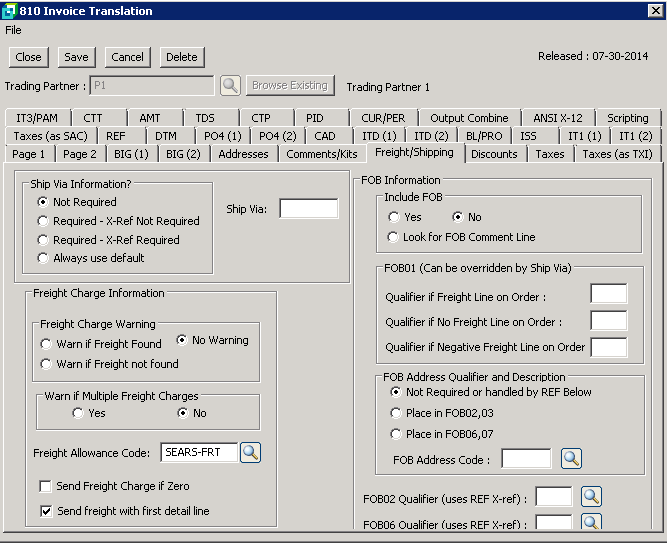
Task: Choose Yes under Include FOB
Action: point(394,217)
